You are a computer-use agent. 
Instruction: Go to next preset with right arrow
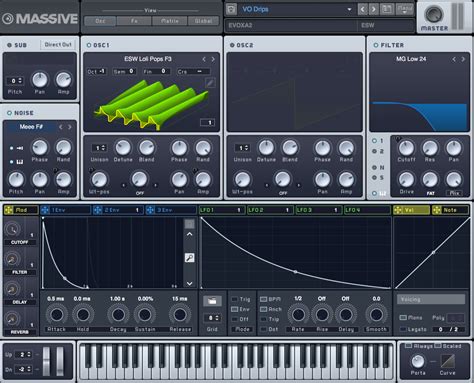pos(374,9)
